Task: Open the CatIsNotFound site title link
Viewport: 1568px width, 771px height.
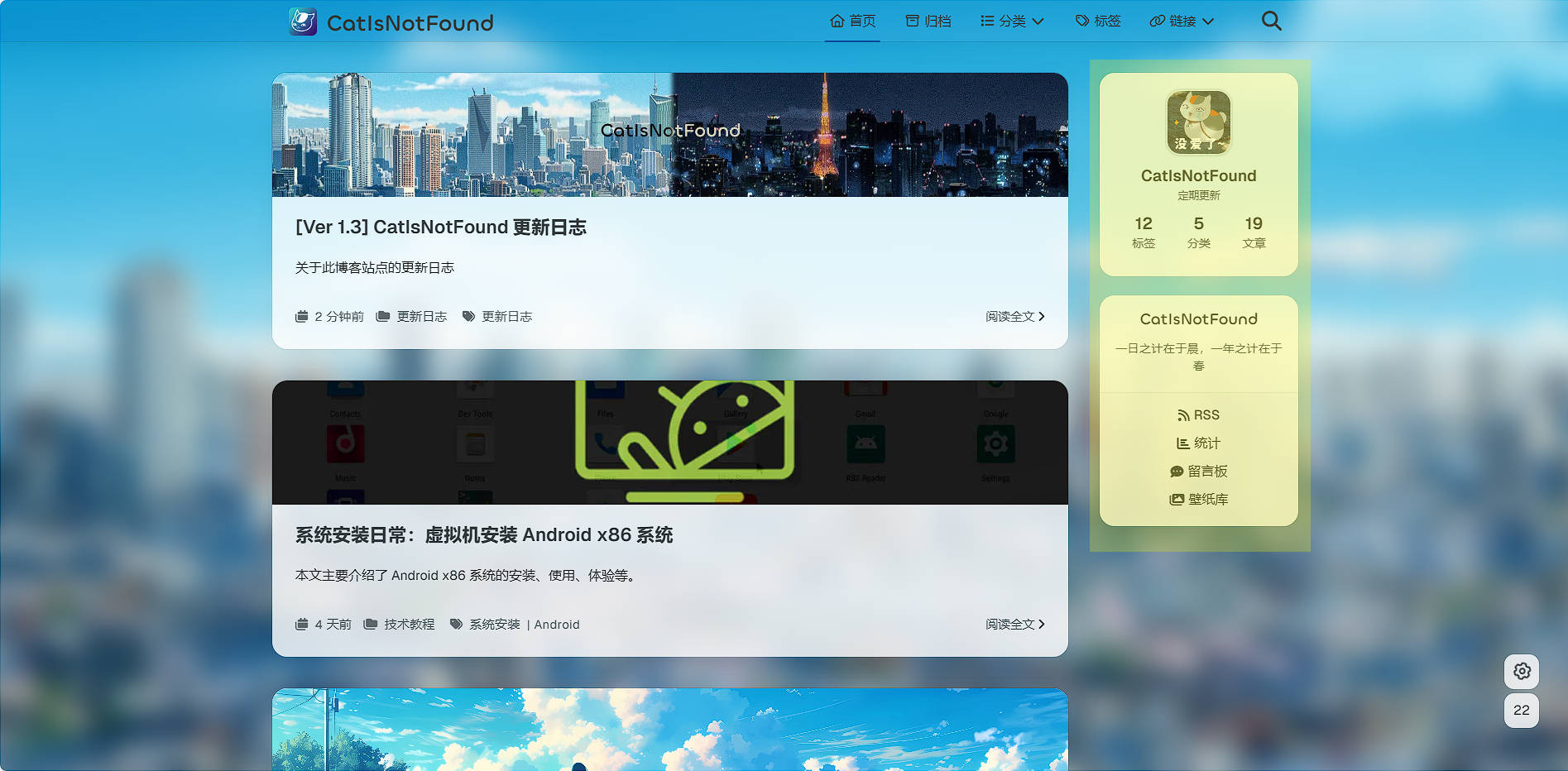Action: click(x=410, y=23)
